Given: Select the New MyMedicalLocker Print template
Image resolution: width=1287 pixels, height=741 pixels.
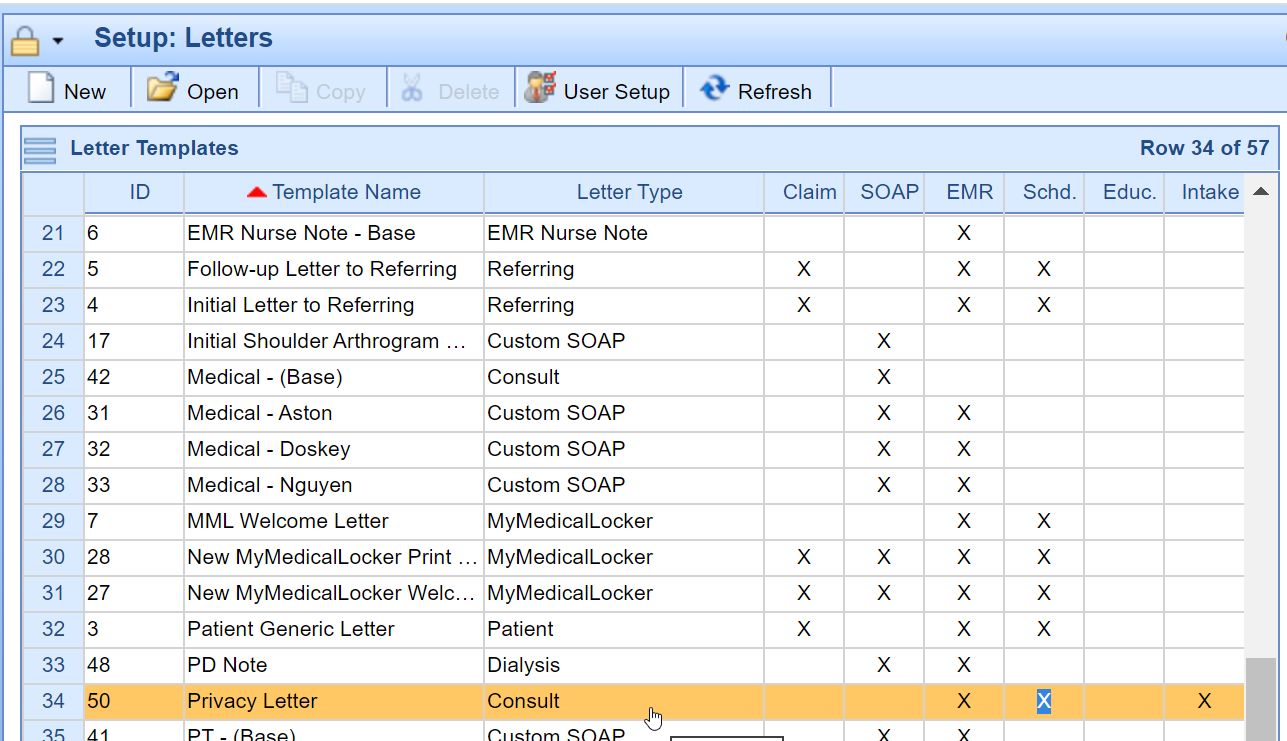Looking at the screenshot, I should coord(333,557).
